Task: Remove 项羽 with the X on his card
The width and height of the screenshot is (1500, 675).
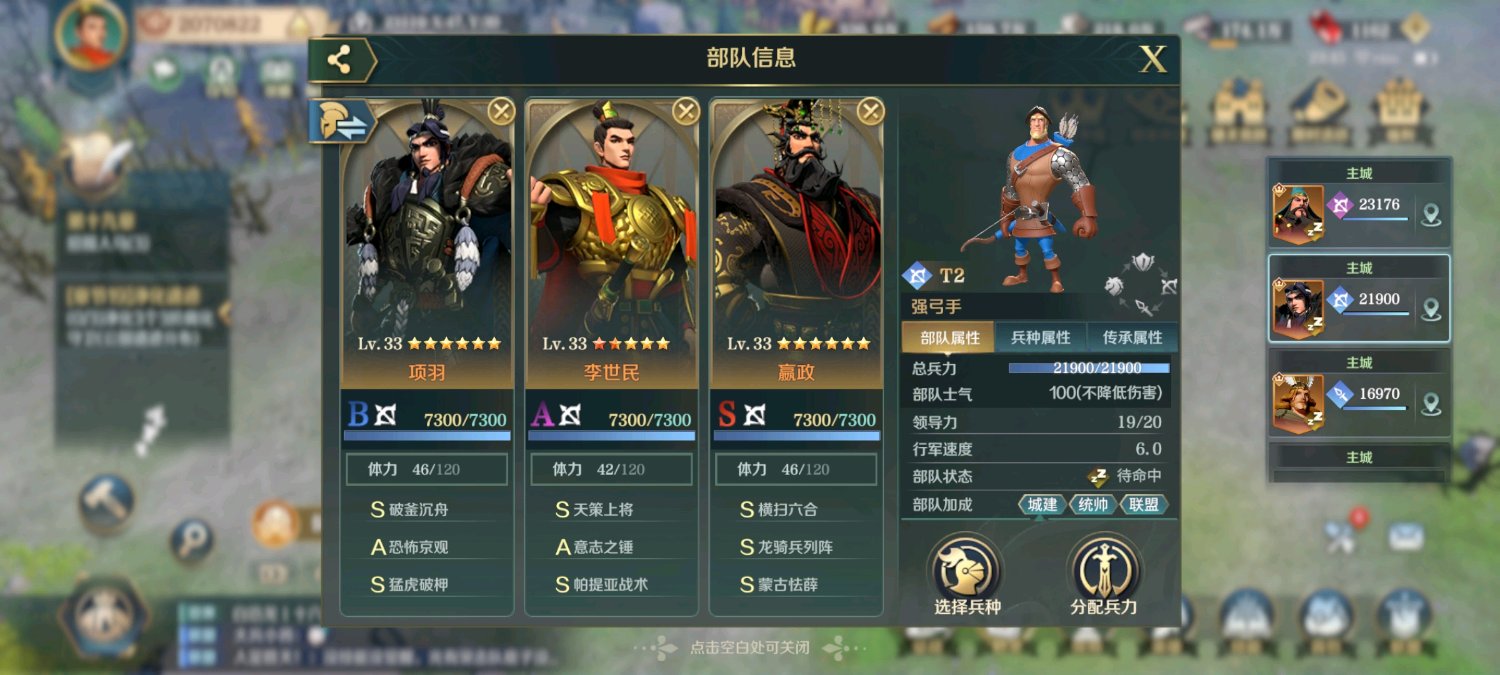Action: coord(501,110)
